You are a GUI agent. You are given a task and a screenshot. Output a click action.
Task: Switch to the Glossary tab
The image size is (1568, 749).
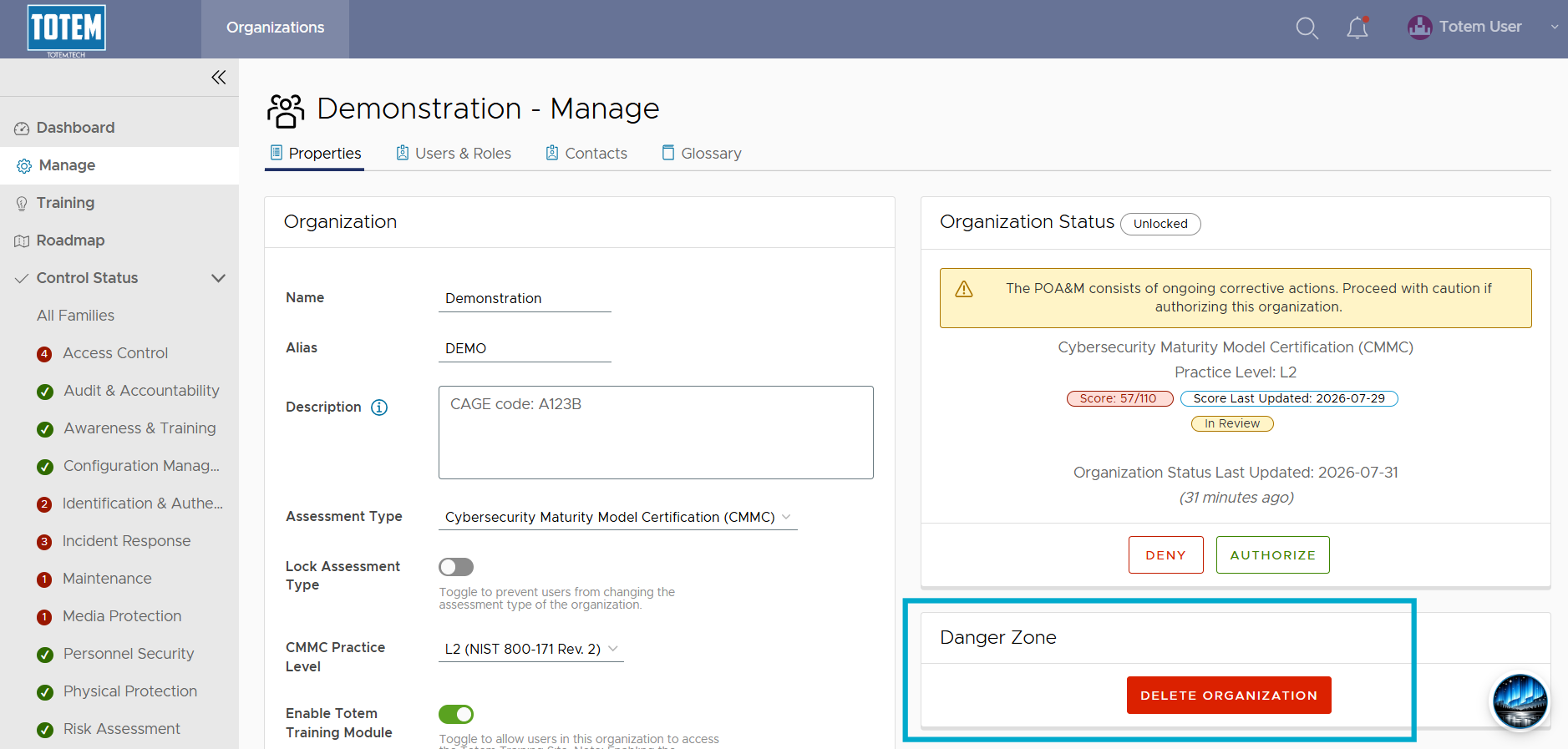pyautogui.click(x=702, y=154)
